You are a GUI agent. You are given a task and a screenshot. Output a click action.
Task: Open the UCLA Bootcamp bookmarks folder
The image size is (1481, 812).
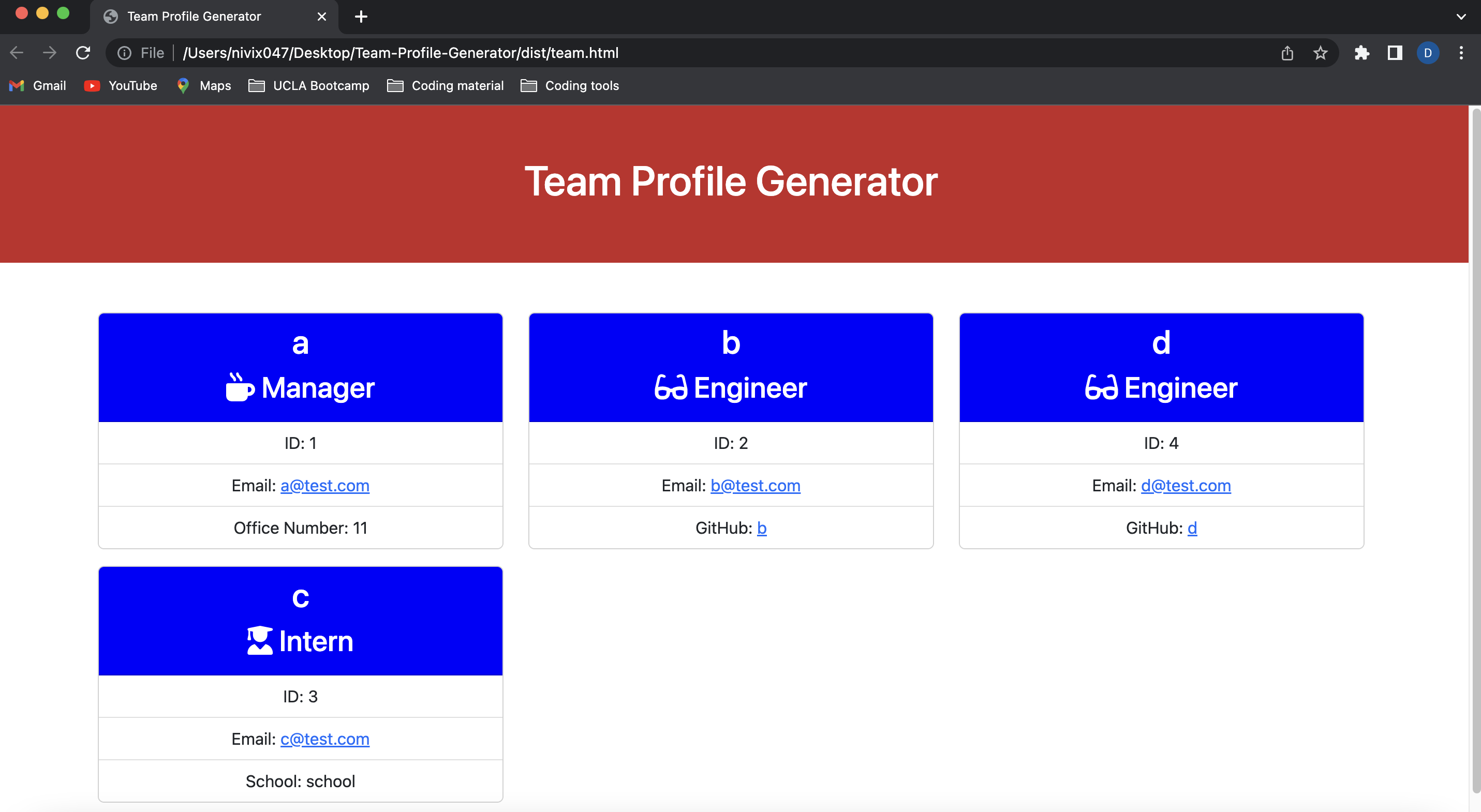click(x=309, y=85)
